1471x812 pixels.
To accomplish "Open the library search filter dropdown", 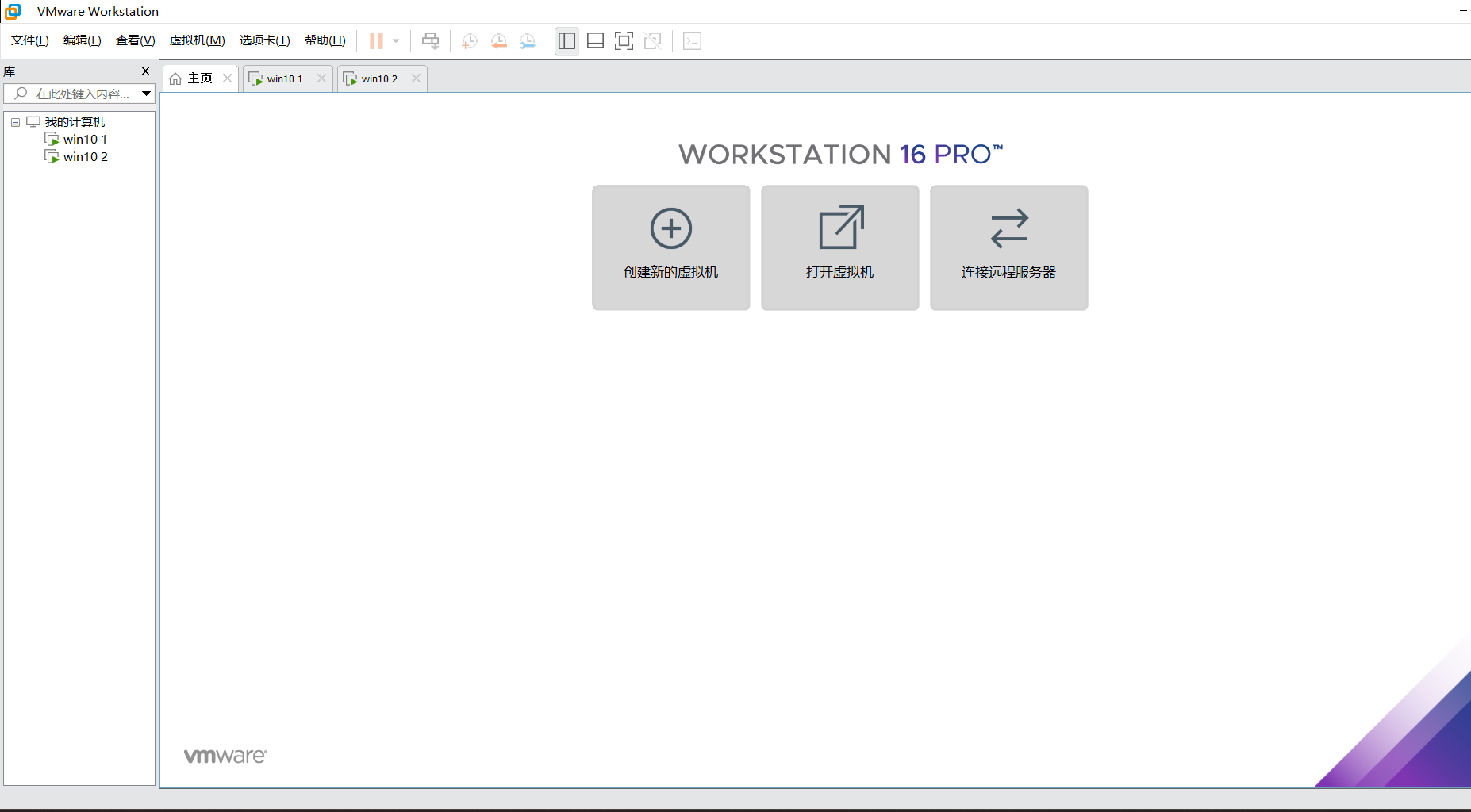I will point(147,94).
